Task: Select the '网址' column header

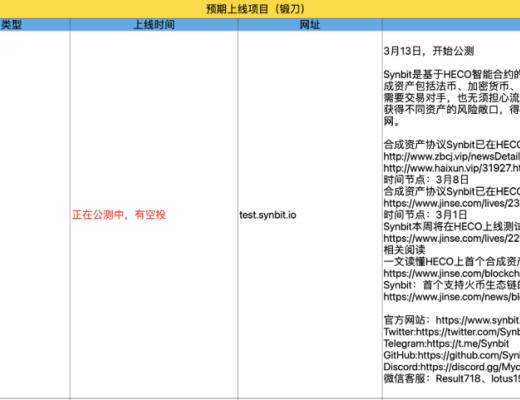Action: coord(310,25)
